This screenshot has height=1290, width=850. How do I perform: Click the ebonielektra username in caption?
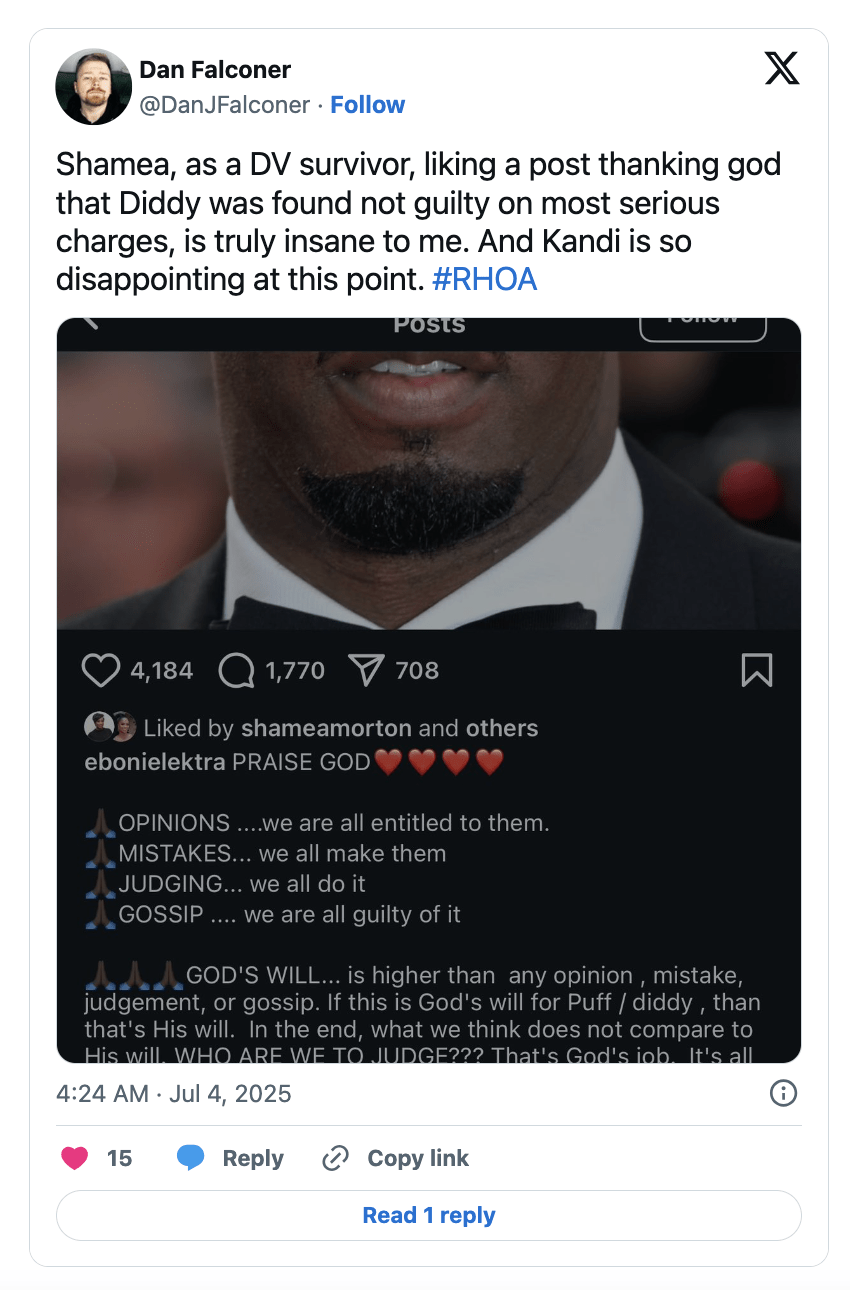tap(157, 762)
